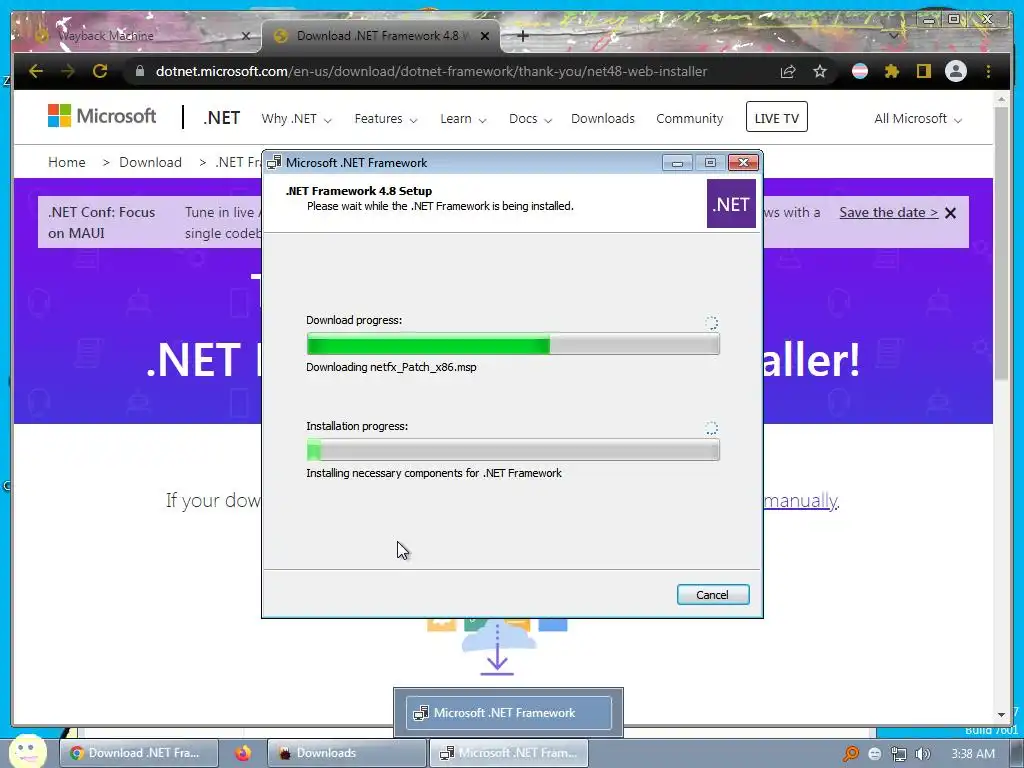The image size is (1024, 768).
Task: Click the round colorful extension icon
Action: tap(860, 71)
